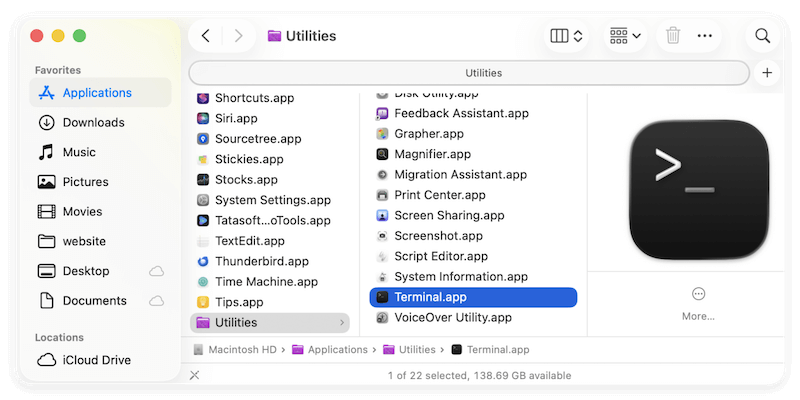Click the trash icon in the toolbar
800x400 pixels.
[673, 36]
